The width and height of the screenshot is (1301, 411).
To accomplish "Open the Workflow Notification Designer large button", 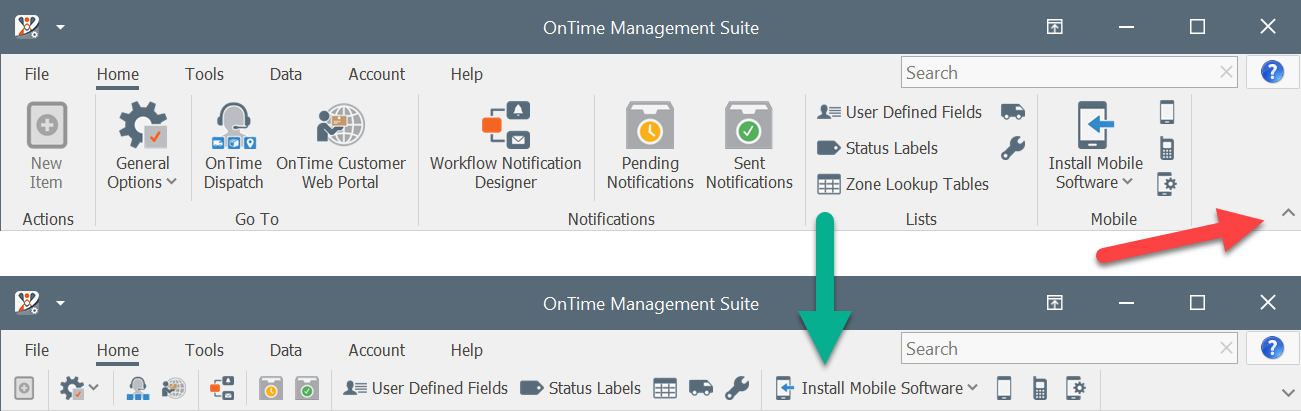I will click(505, 146).
